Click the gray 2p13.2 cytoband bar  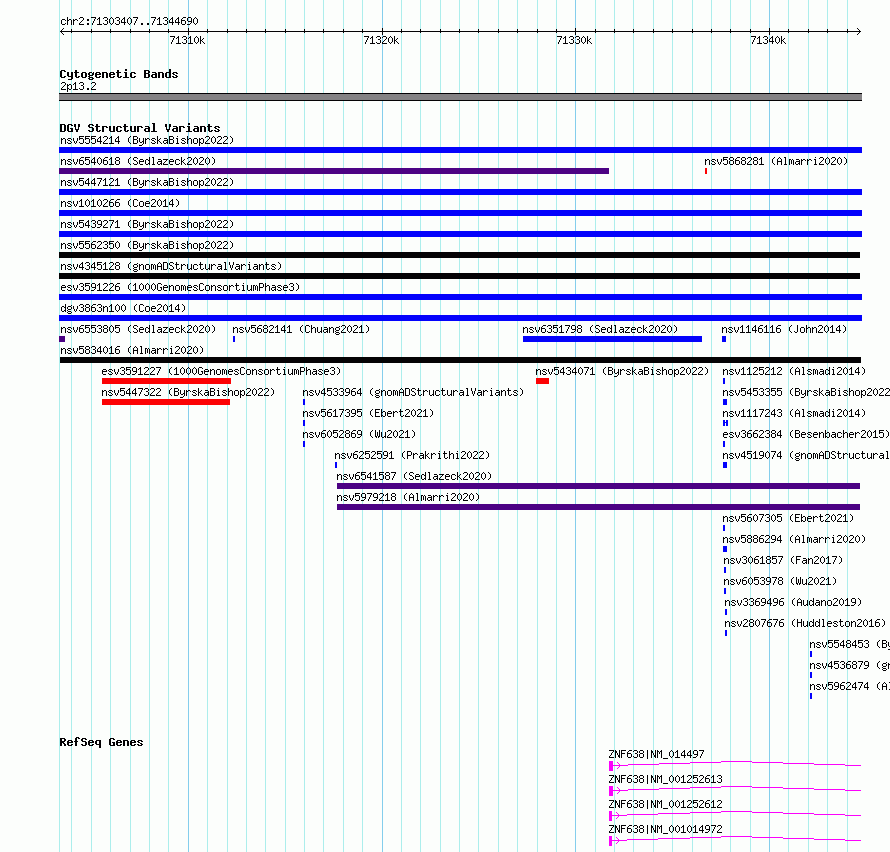pyautogui.click(x=460, y=97)
